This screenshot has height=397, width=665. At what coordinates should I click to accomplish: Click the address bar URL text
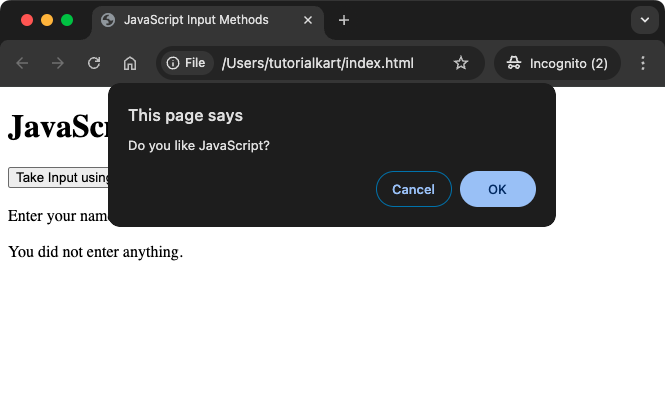(318, 63)
